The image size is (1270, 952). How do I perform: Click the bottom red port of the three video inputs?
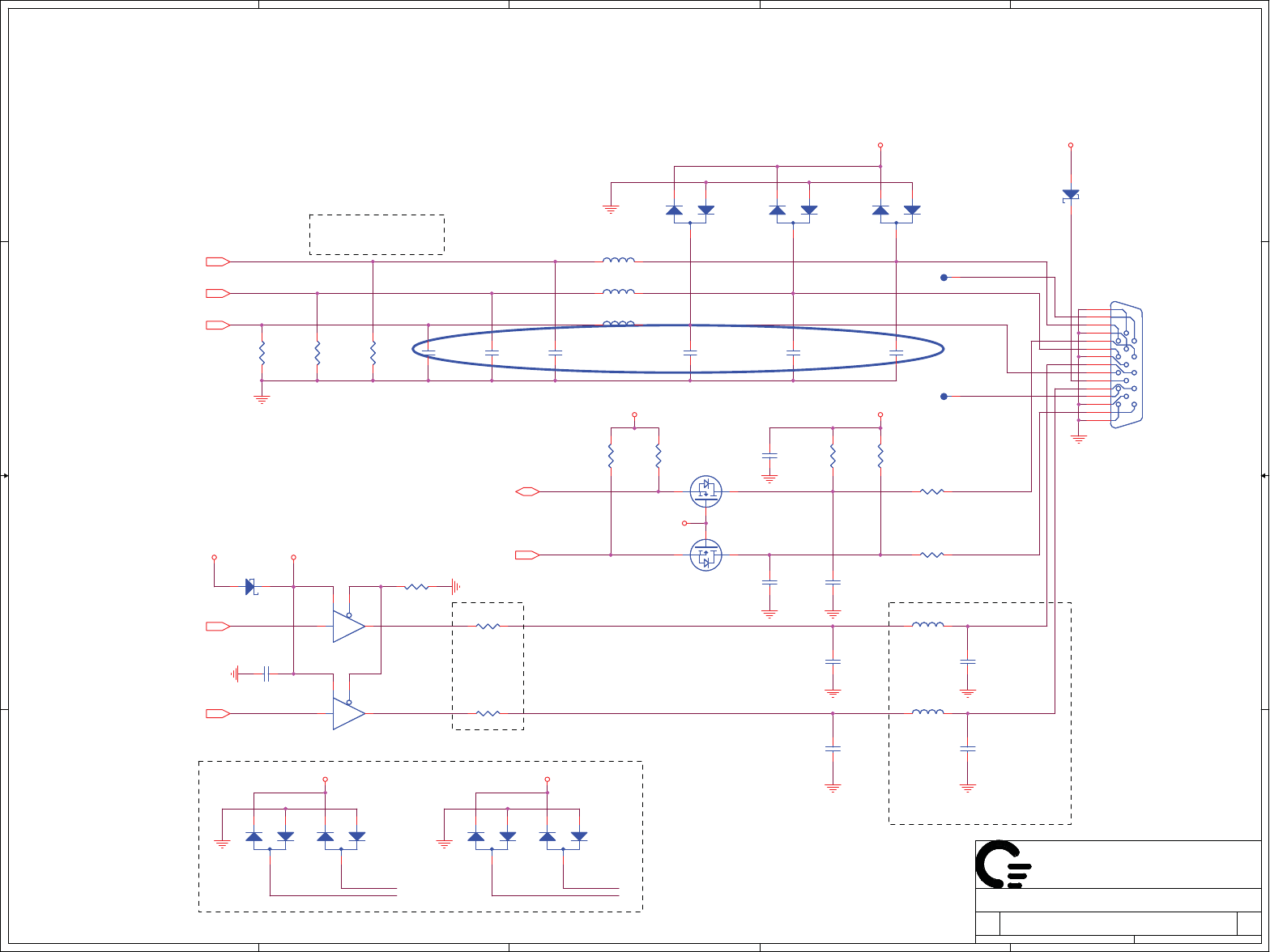[x=218, y=325]
